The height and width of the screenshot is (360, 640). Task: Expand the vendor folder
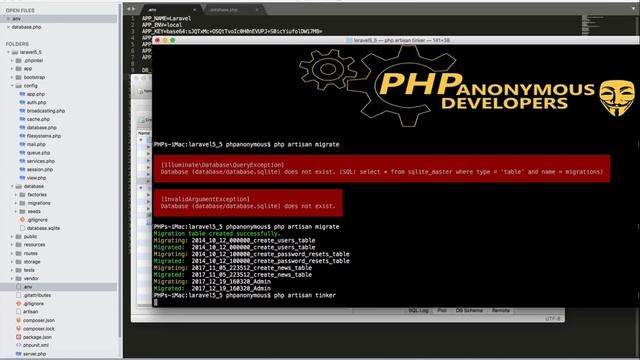click(x=12, y=278)
